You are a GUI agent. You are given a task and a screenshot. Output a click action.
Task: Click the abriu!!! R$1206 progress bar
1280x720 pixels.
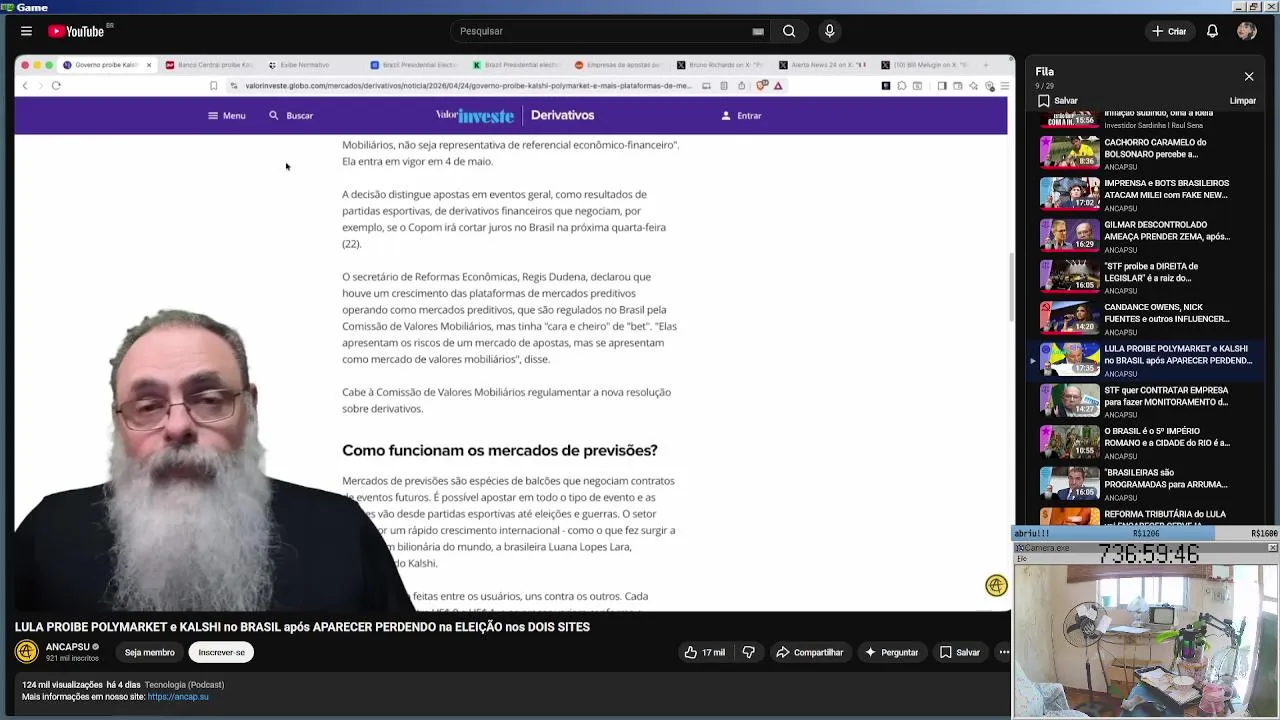(1145, 534)
